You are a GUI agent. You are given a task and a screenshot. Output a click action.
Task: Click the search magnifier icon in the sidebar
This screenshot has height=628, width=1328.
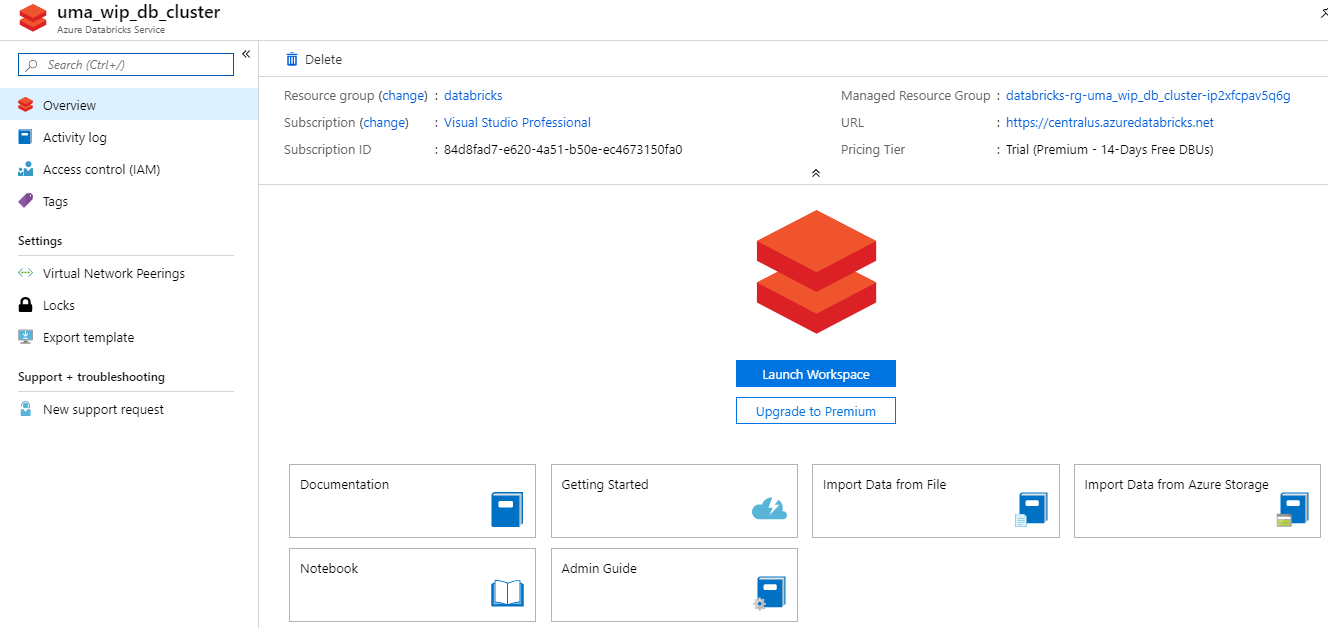(x=32, y=65)
